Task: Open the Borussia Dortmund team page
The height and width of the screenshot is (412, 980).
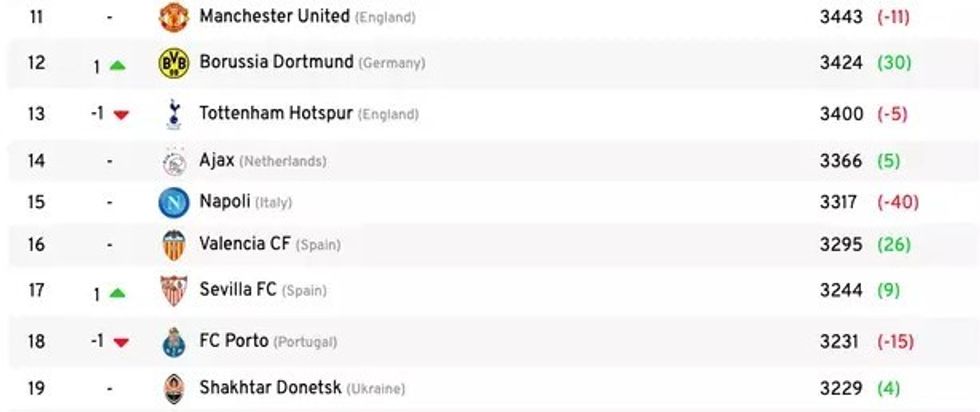Action: (x=276, y=63)
